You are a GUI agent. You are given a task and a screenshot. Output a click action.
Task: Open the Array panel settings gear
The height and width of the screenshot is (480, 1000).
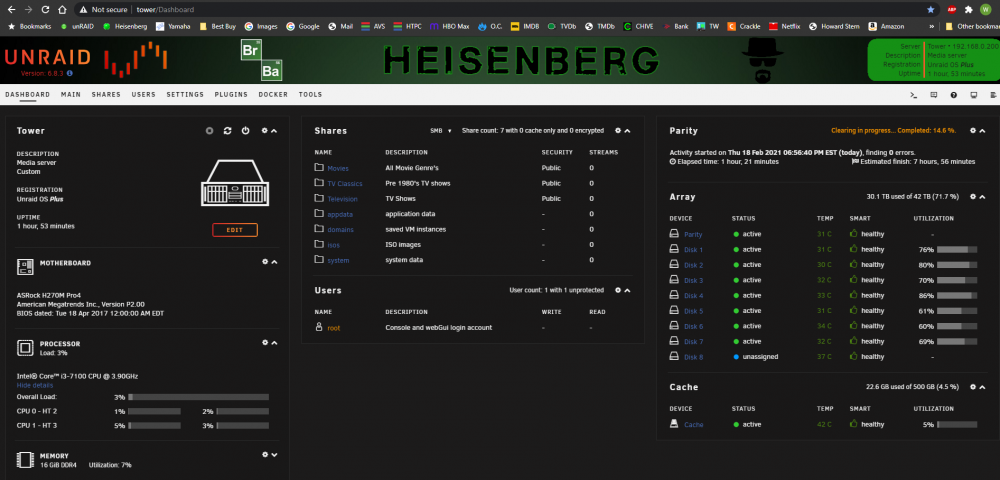coord(973,196)
